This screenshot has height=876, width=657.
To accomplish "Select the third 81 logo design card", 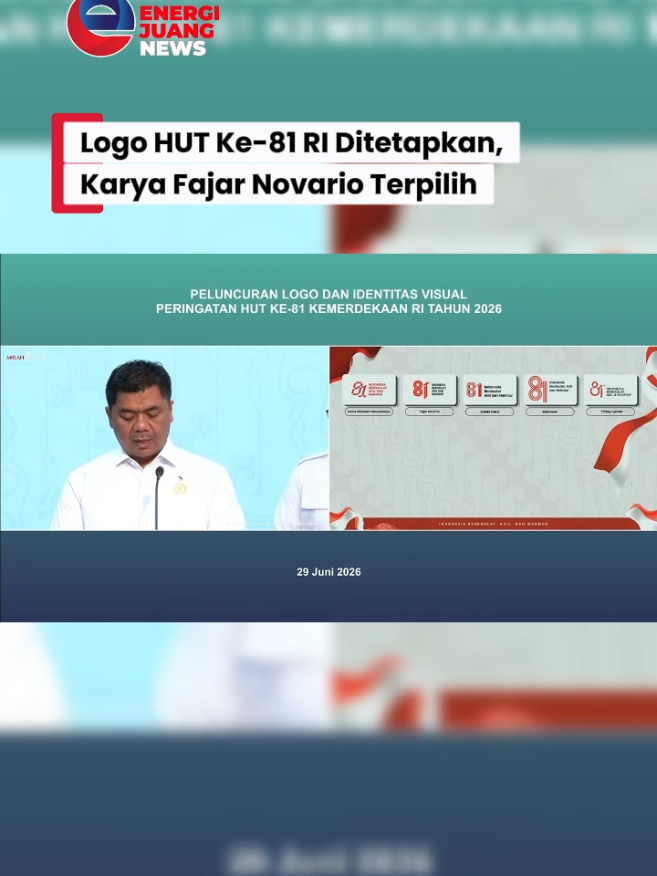I will point(490,389).
